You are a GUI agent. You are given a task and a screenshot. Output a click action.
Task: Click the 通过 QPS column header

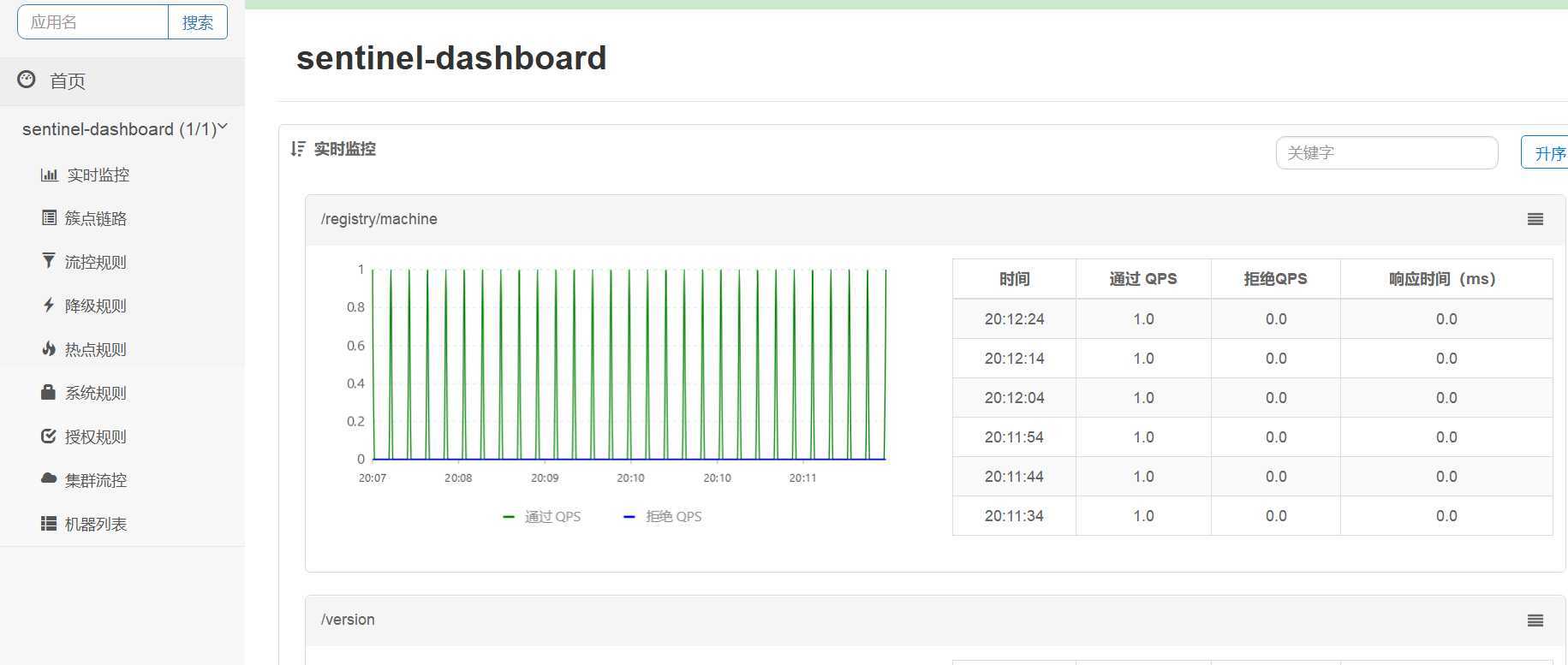tap(1143, 279)
